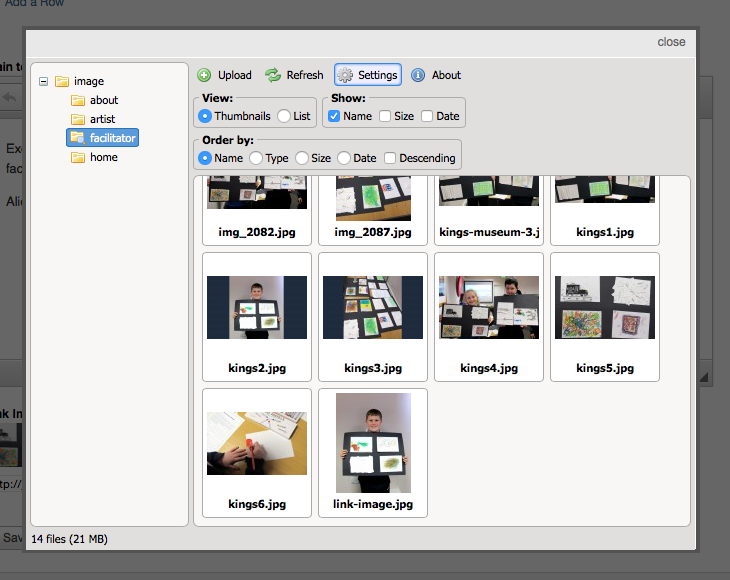Click the kings4.jpg file name

(x=489, y=368)
